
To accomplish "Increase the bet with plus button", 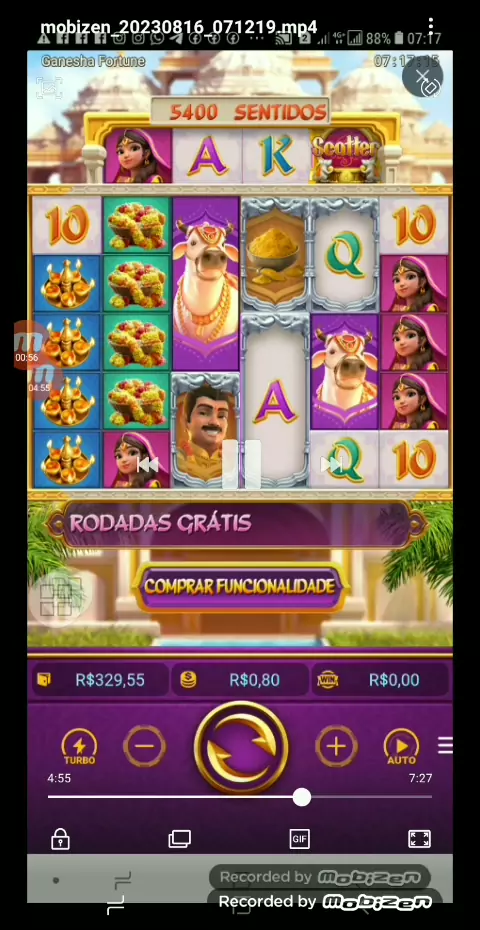I will [x=336, y=746].
